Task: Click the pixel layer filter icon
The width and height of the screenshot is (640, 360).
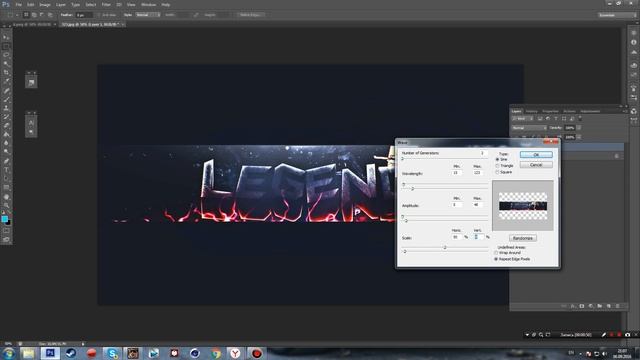Action: (540, 119)
